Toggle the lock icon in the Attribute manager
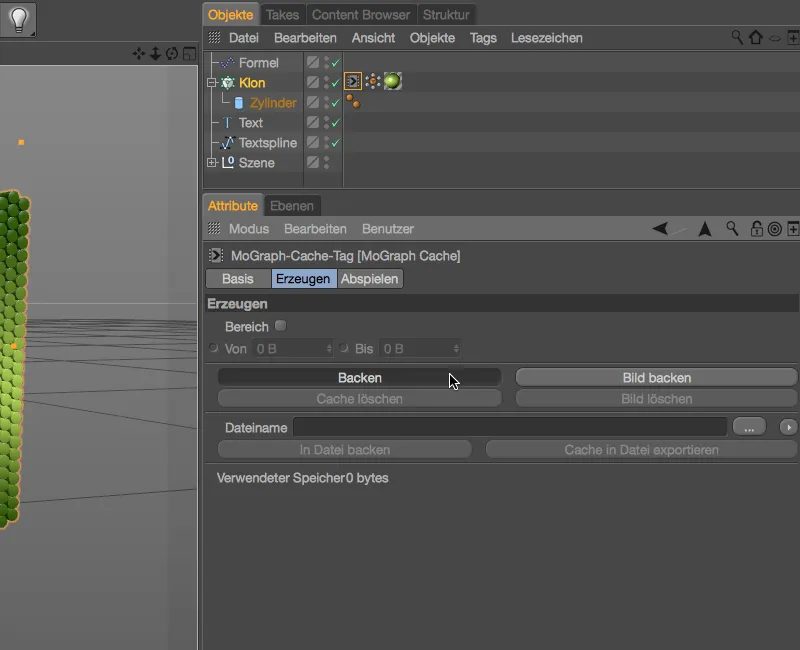This screenshot has width=800, height=650. click(756, 229)
